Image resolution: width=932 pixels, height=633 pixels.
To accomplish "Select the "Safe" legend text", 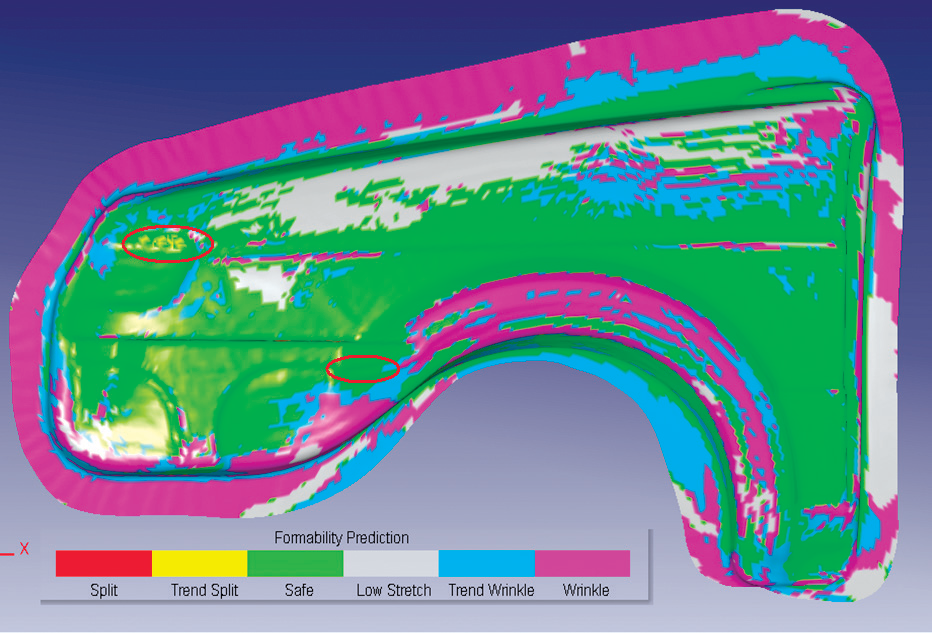I will (299, 591).
